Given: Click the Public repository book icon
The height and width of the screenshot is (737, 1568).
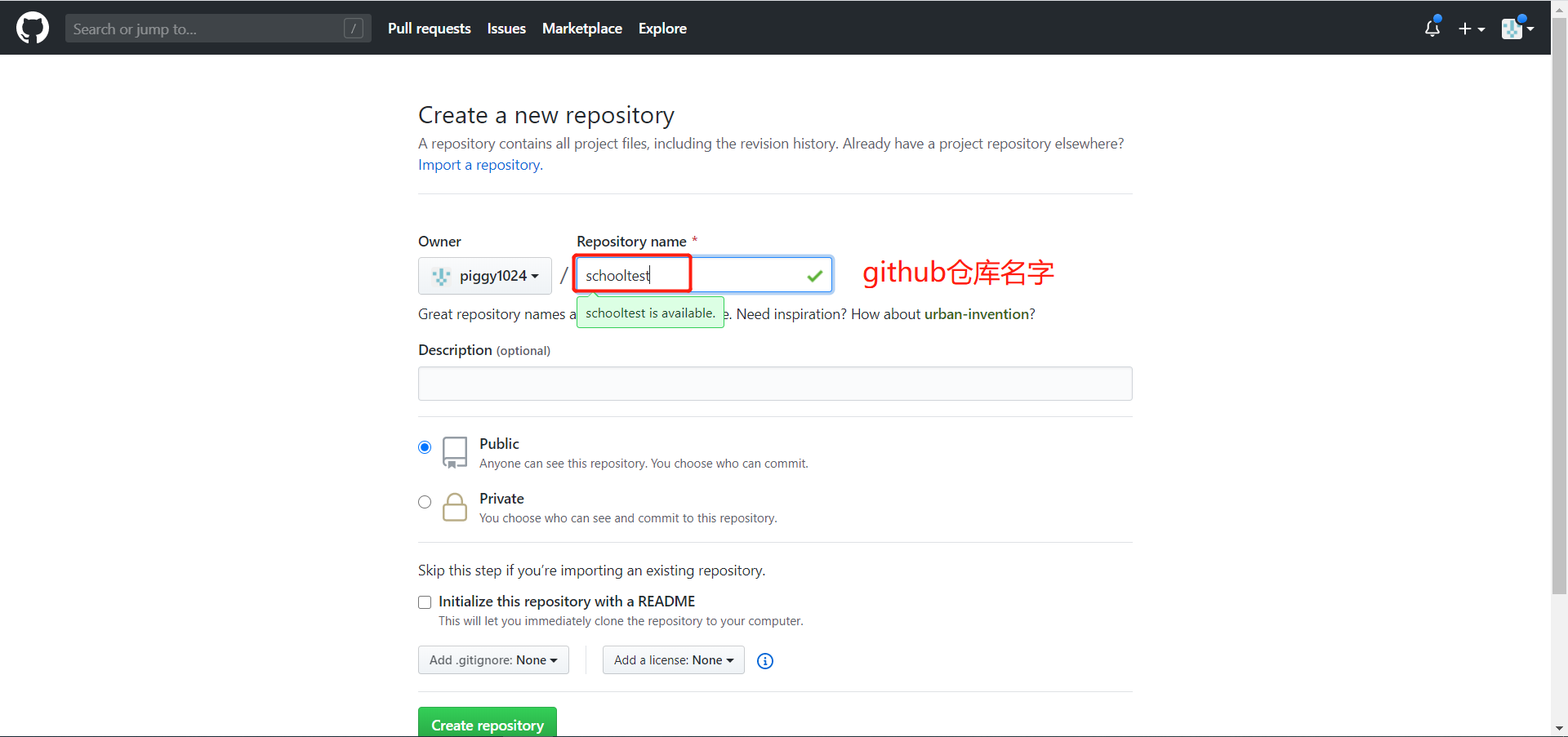Looking at the screenshot, I should tap(455, 452).
